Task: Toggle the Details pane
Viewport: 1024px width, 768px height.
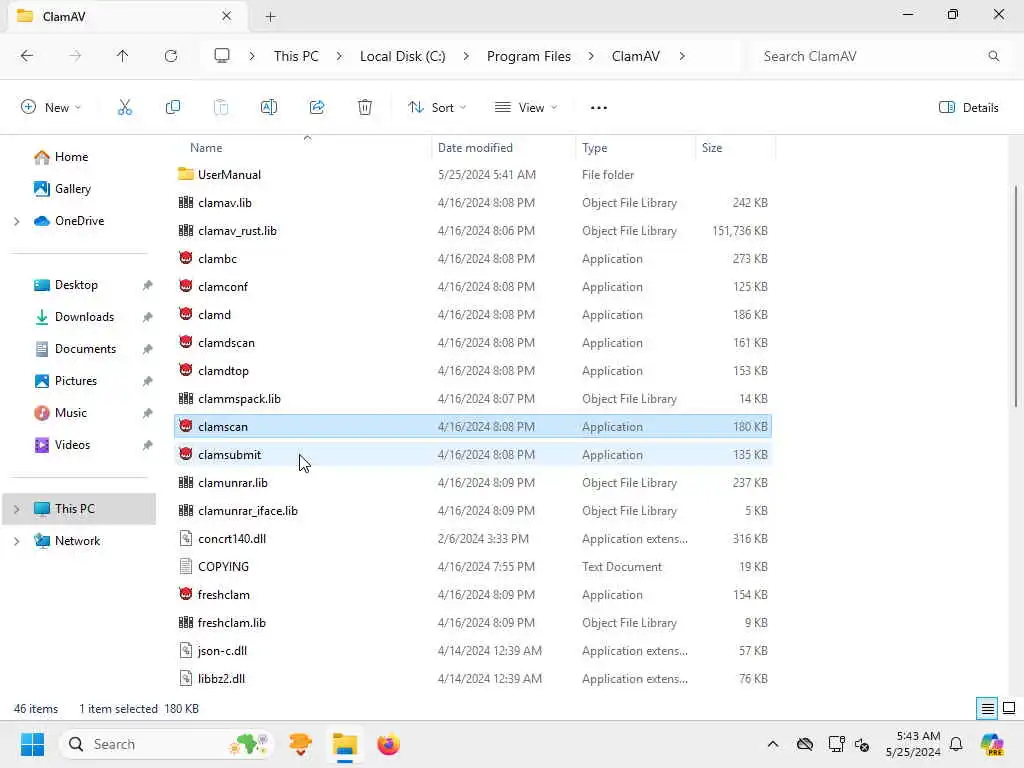Action: coord(968,108)
